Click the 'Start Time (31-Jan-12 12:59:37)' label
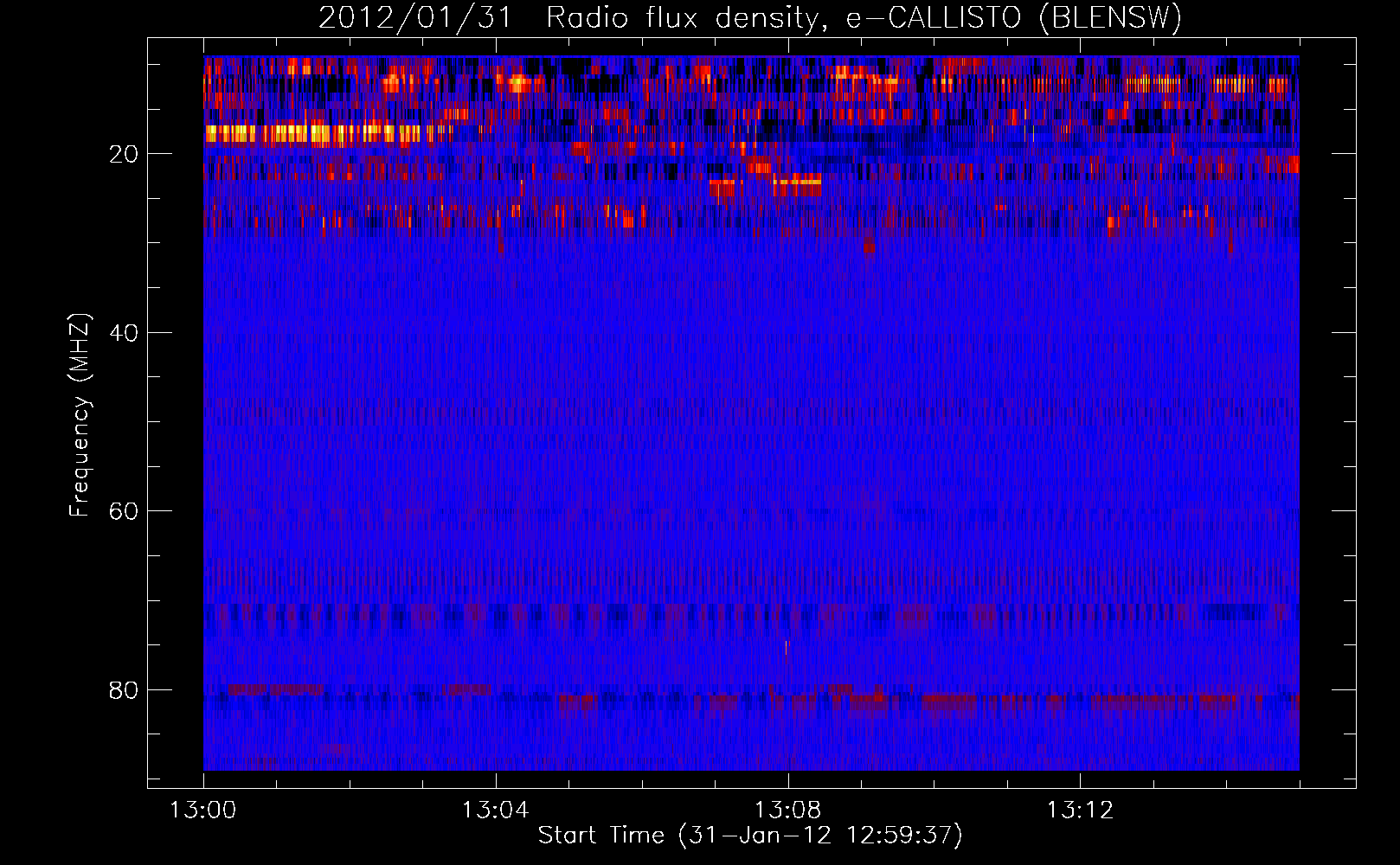Viewport: 1400px width, 865px height. [x=750, y=836]
